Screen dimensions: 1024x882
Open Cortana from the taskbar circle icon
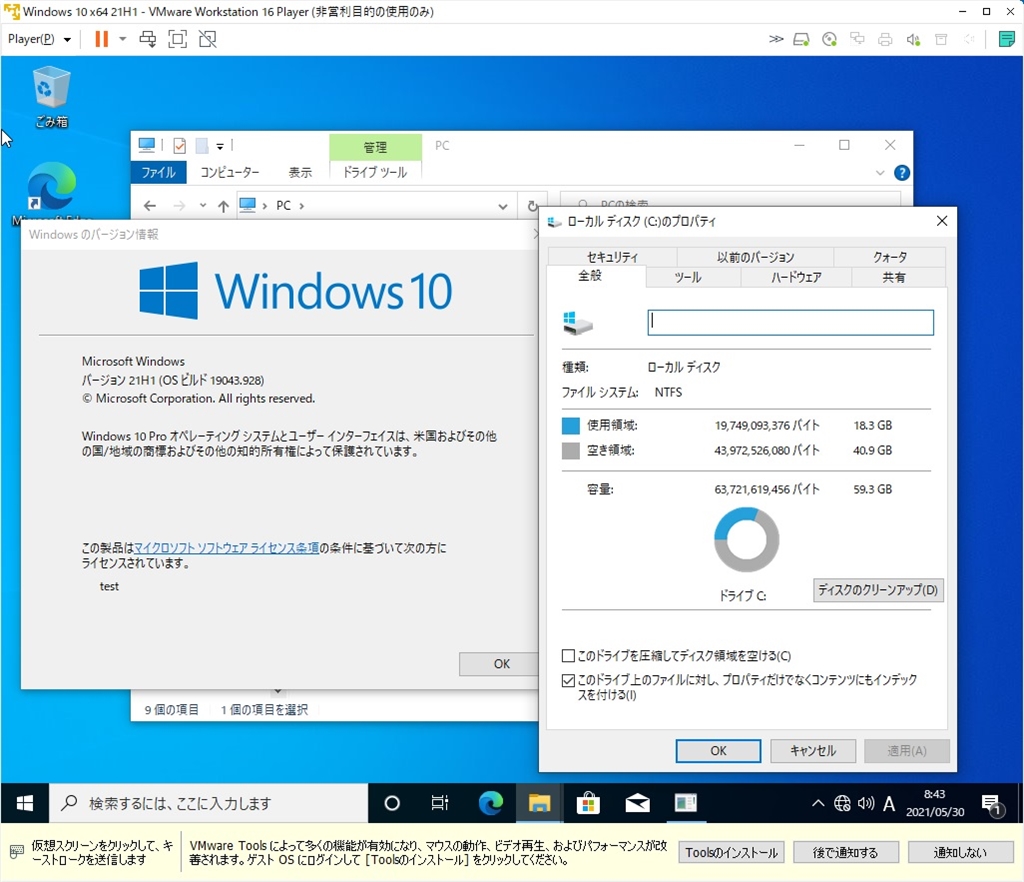coord(392,803)
